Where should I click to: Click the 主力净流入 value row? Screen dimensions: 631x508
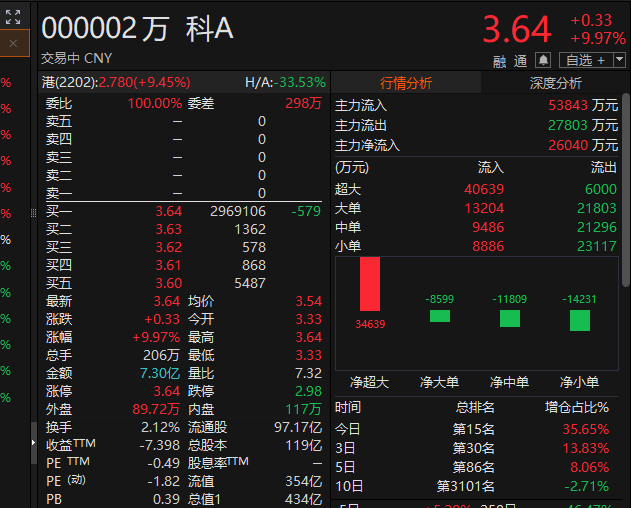click(476, 145)
